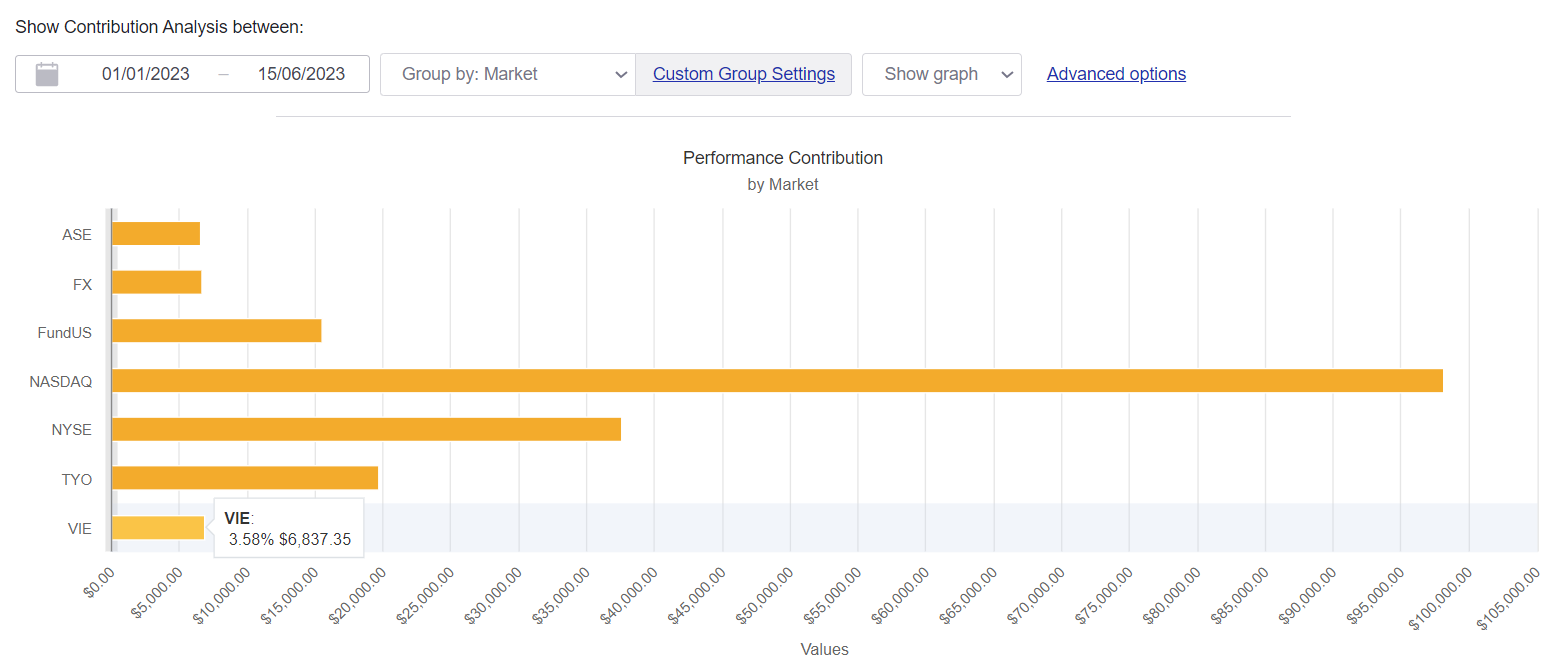This screenshot has width=1566, height=668.
Task: Click the chevron on Group by: Market
Action: tap(623, 74)
